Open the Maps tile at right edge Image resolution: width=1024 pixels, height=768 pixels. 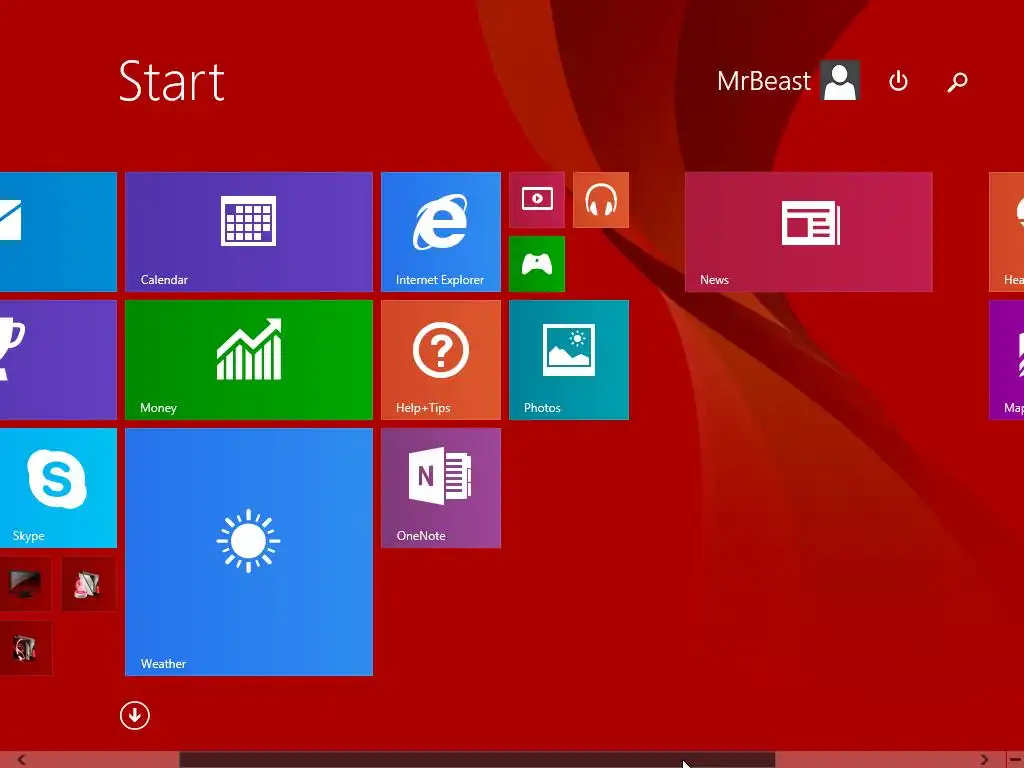(1006, 360)
